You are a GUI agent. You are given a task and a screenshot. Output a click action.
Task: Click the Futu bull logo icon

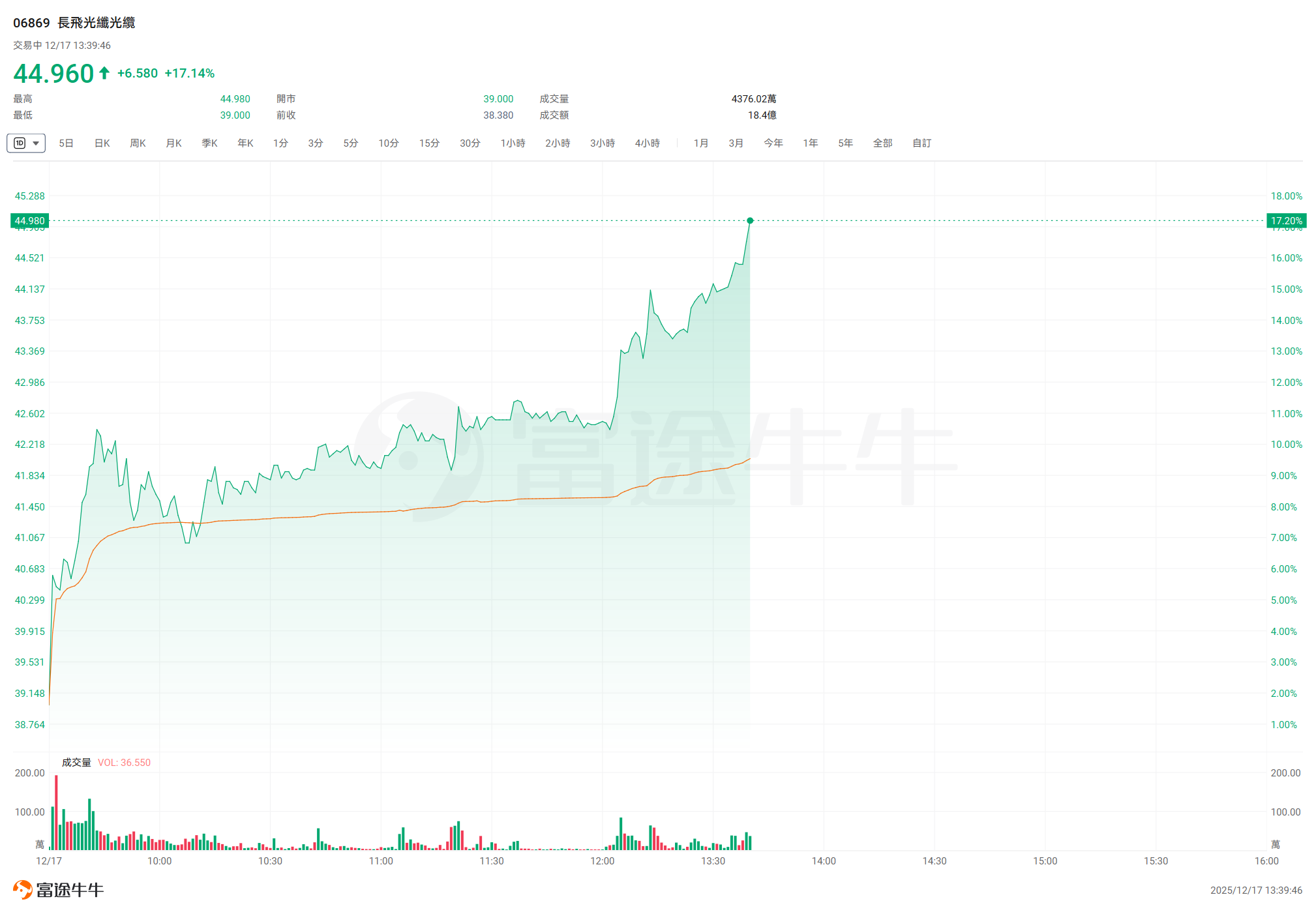tap(22, 889)
